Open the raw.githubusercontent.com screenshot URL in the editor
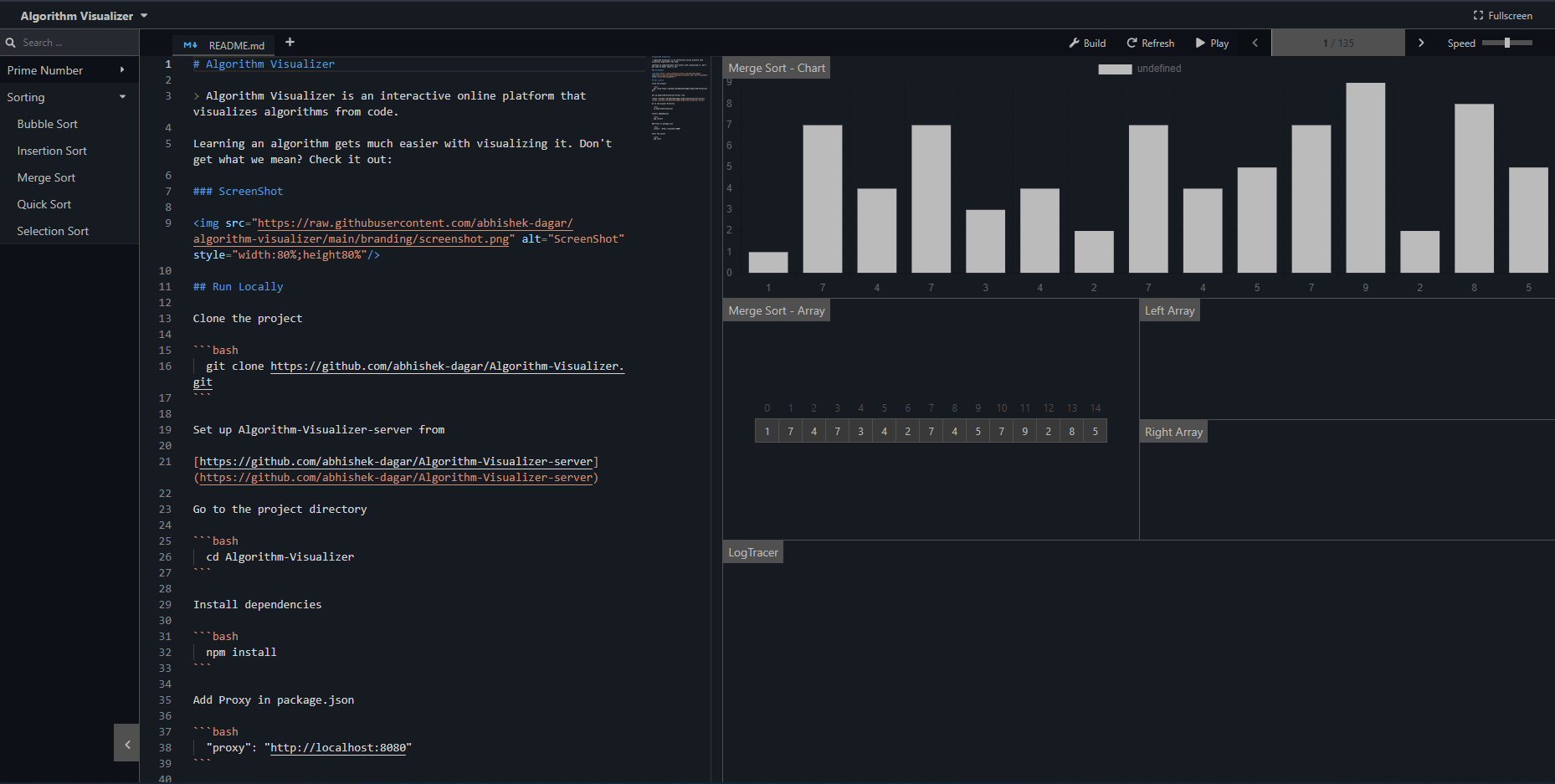 383,232
